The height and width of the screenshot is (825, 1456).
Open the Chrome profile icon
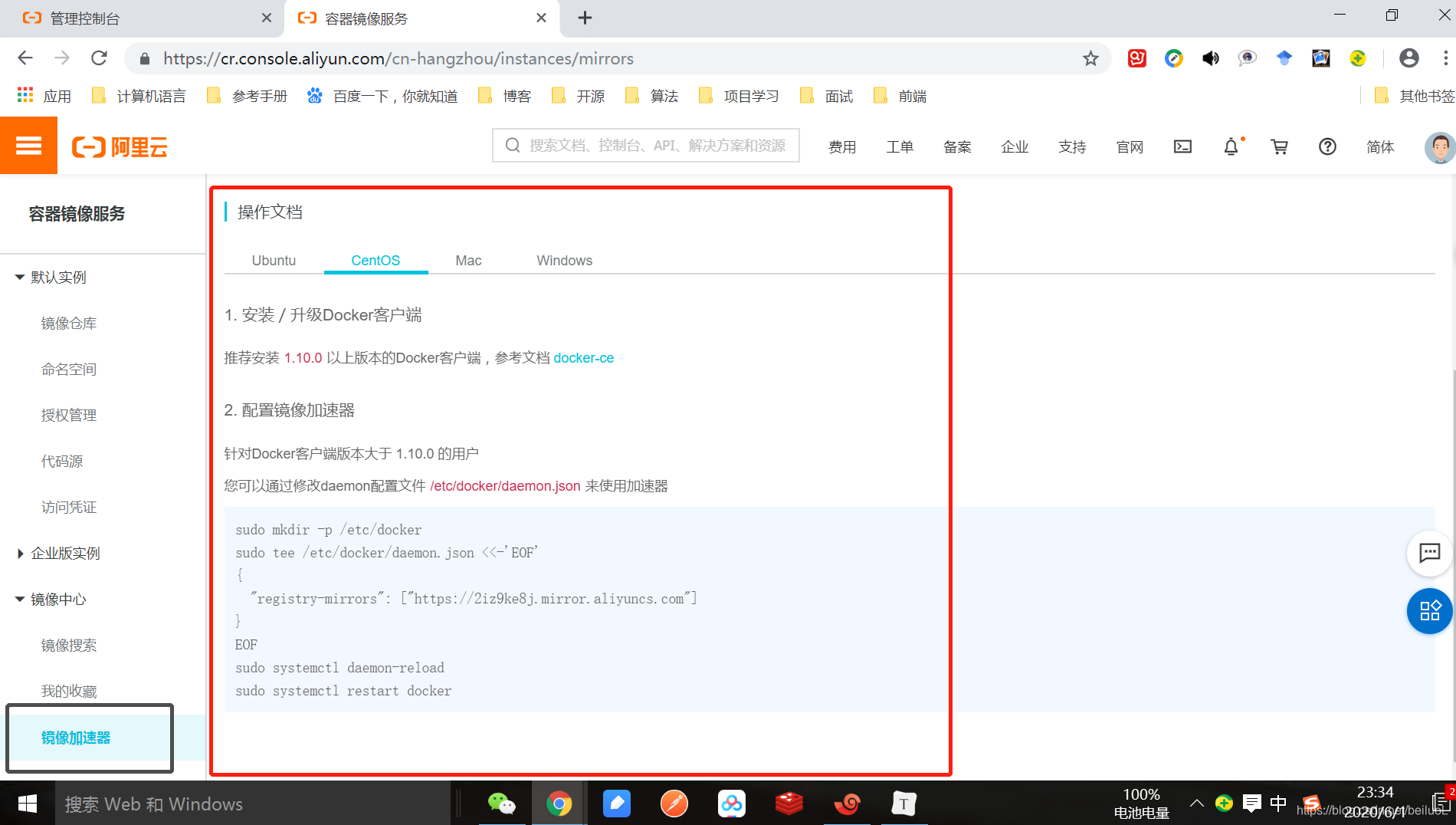click(x=1408, y=58)
